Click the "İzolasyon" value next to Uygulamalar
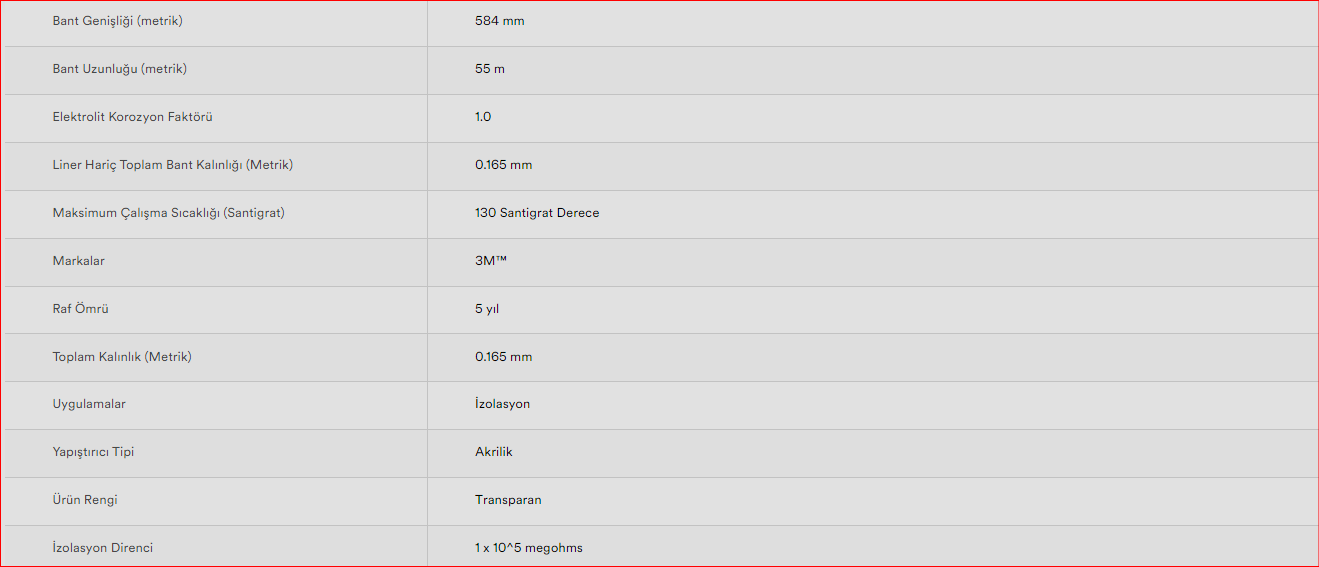Image resolution: width=1319 pixels, height=567 pixels. point(502,404)
